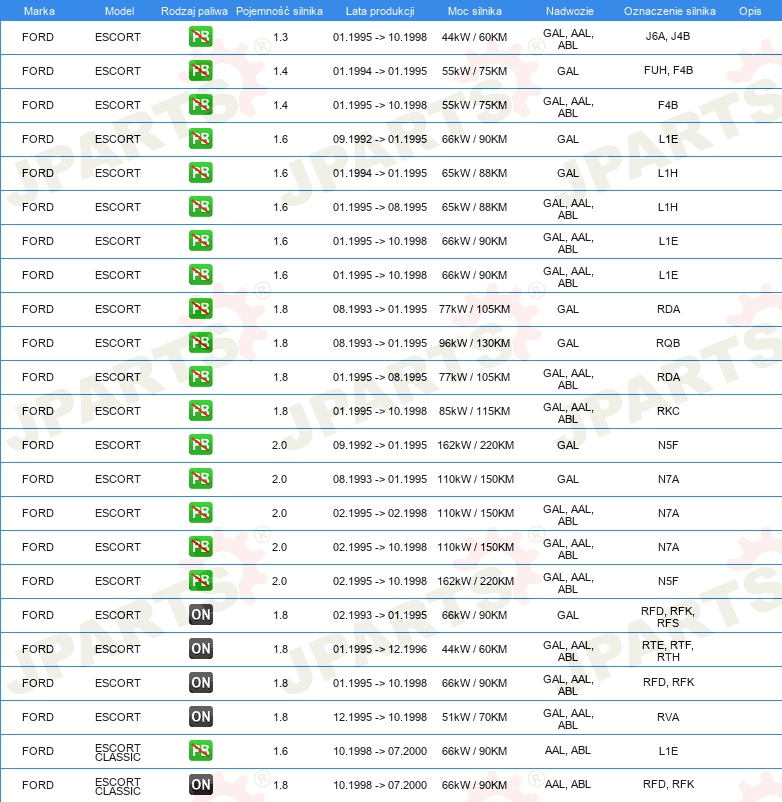The width and height of the screenshot is (782, 802).
Task: Click the petrol icon in the J6A, J4B row
Action: coord(200,37)
